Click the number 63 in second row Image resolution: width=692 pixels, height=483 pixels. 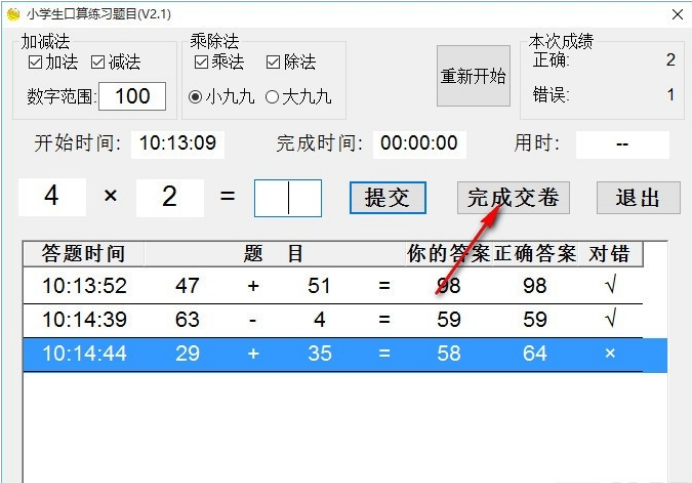click(187, 320)
